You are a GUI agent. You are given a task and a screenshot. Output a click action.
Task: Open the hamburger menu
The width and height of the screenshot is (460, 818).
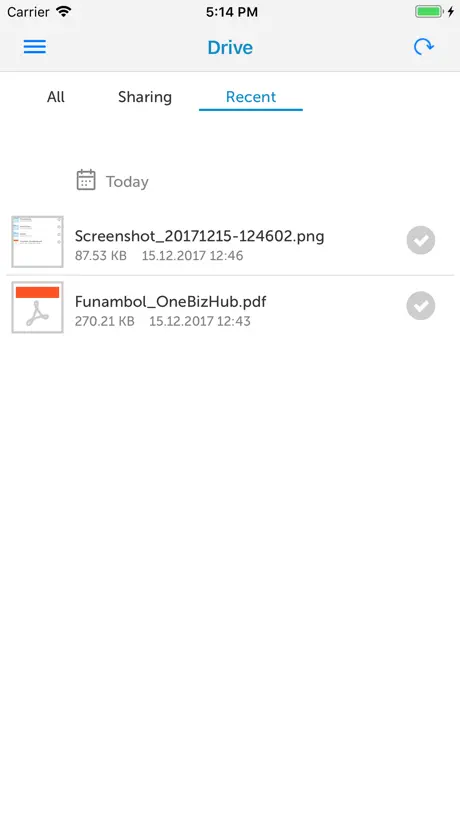[35, 47]
